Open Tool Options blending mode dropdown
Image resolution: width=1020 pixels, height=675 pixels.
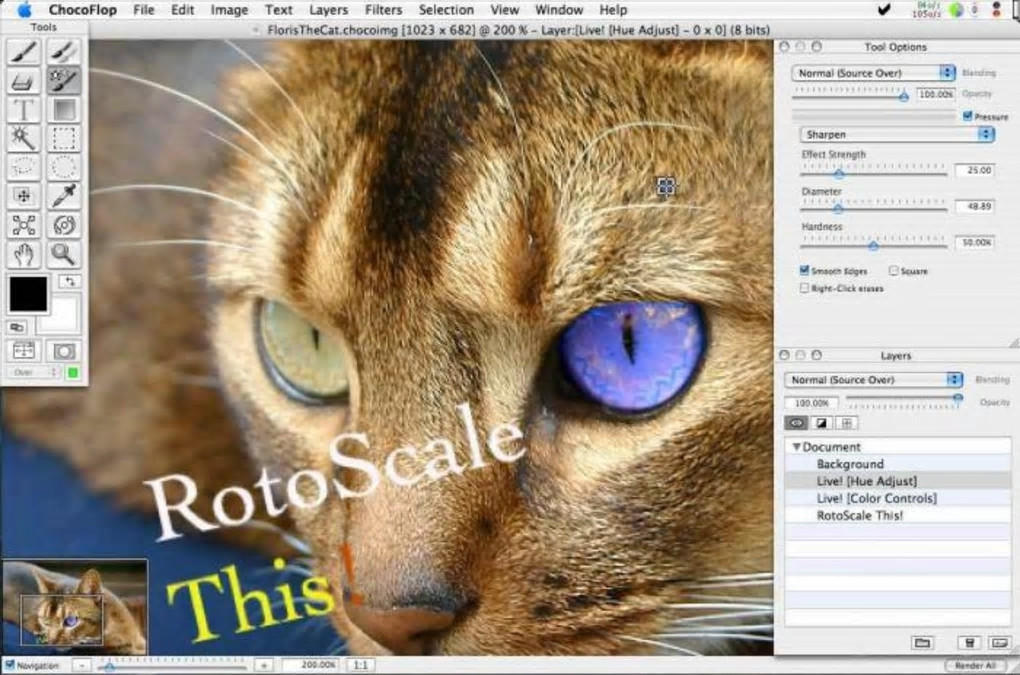874,73
